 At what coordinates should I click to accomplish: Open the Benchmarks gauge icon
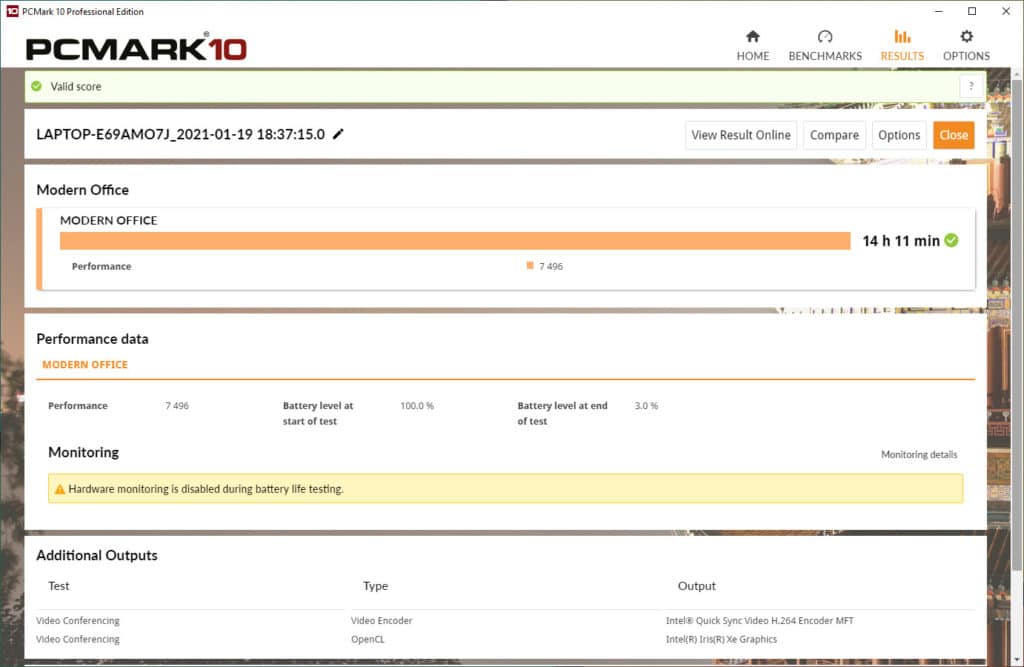tap(824, 37)
